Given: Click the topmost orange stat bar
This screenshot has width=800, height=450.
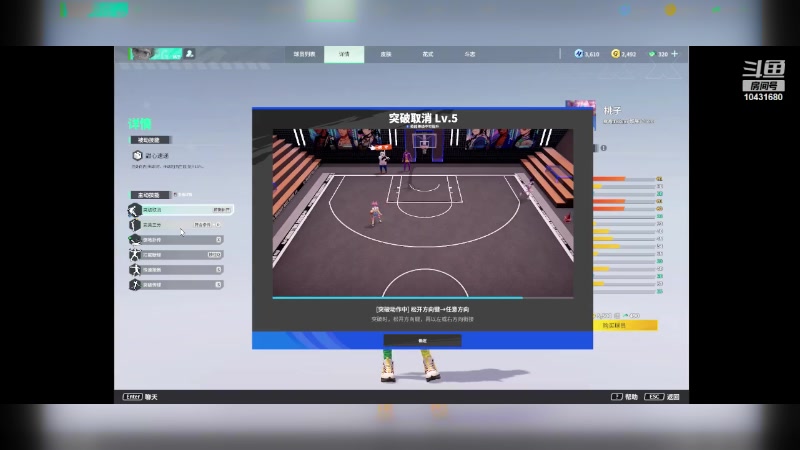Looking at the screenshot, I should [x=623, y=179].
